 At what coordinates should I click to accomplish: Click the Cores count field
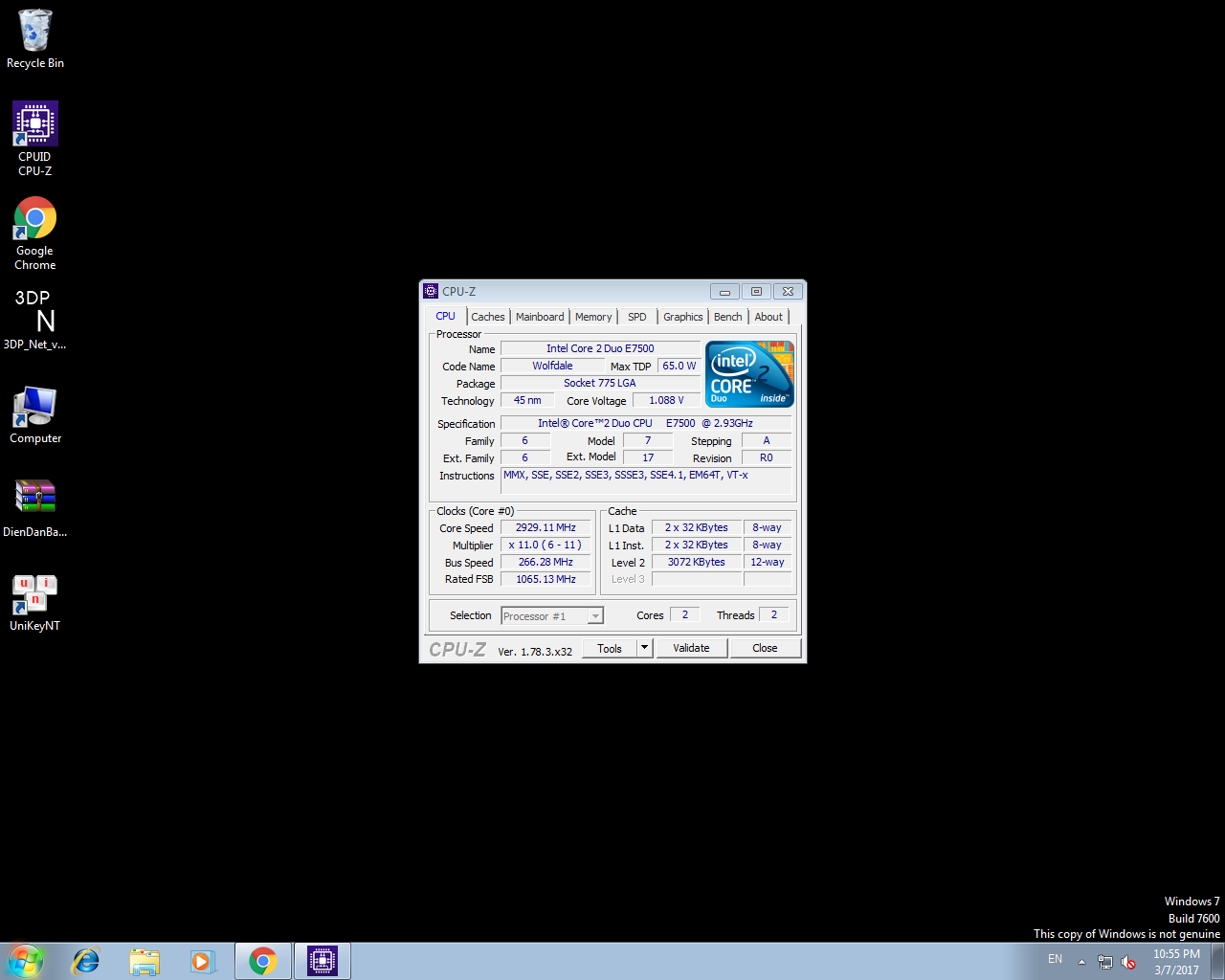[x=685, y=614]
